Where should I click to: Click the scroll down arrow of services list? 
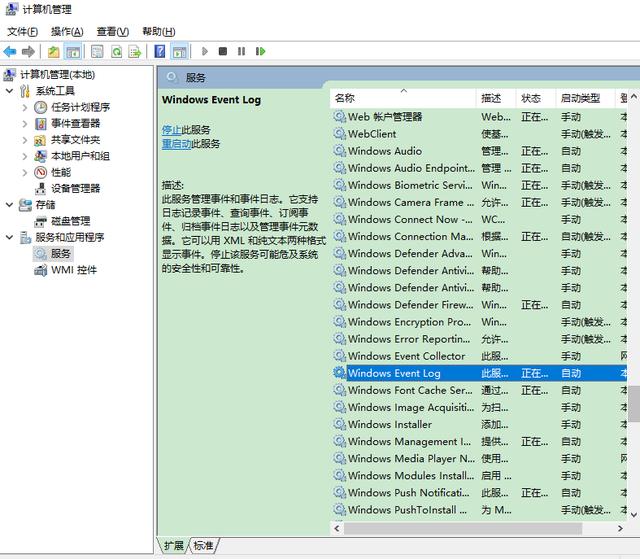[x=634, y=515]
